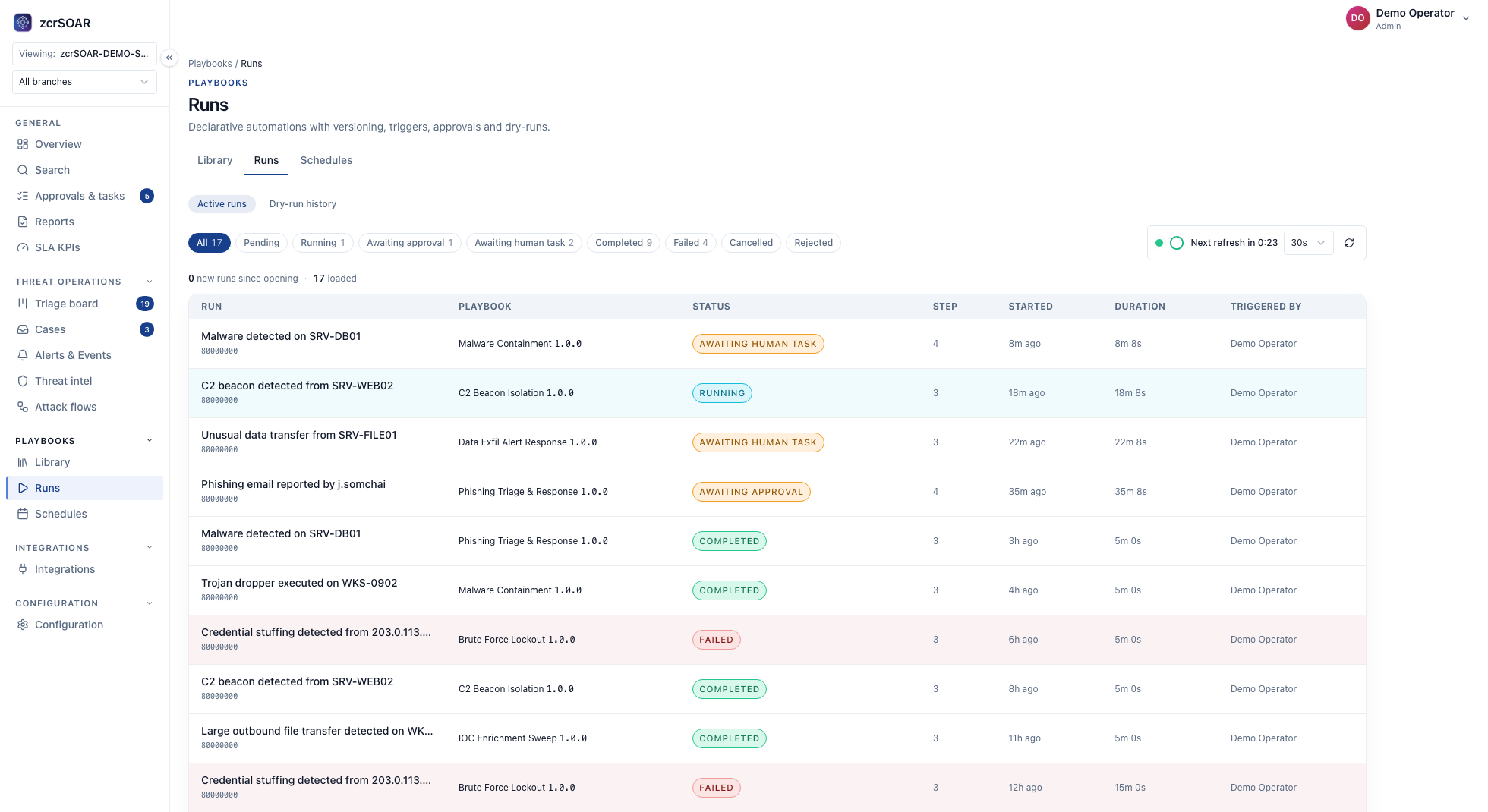Switch to the Schedules tab
This screenshot has width=1488, height=812.
pyautogui.click(x=326, y=160)
